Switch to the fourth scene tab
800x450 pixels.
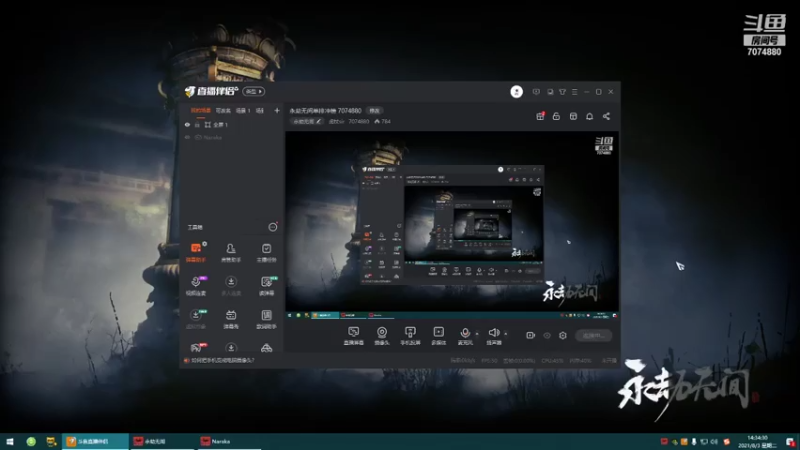point(260,111)
